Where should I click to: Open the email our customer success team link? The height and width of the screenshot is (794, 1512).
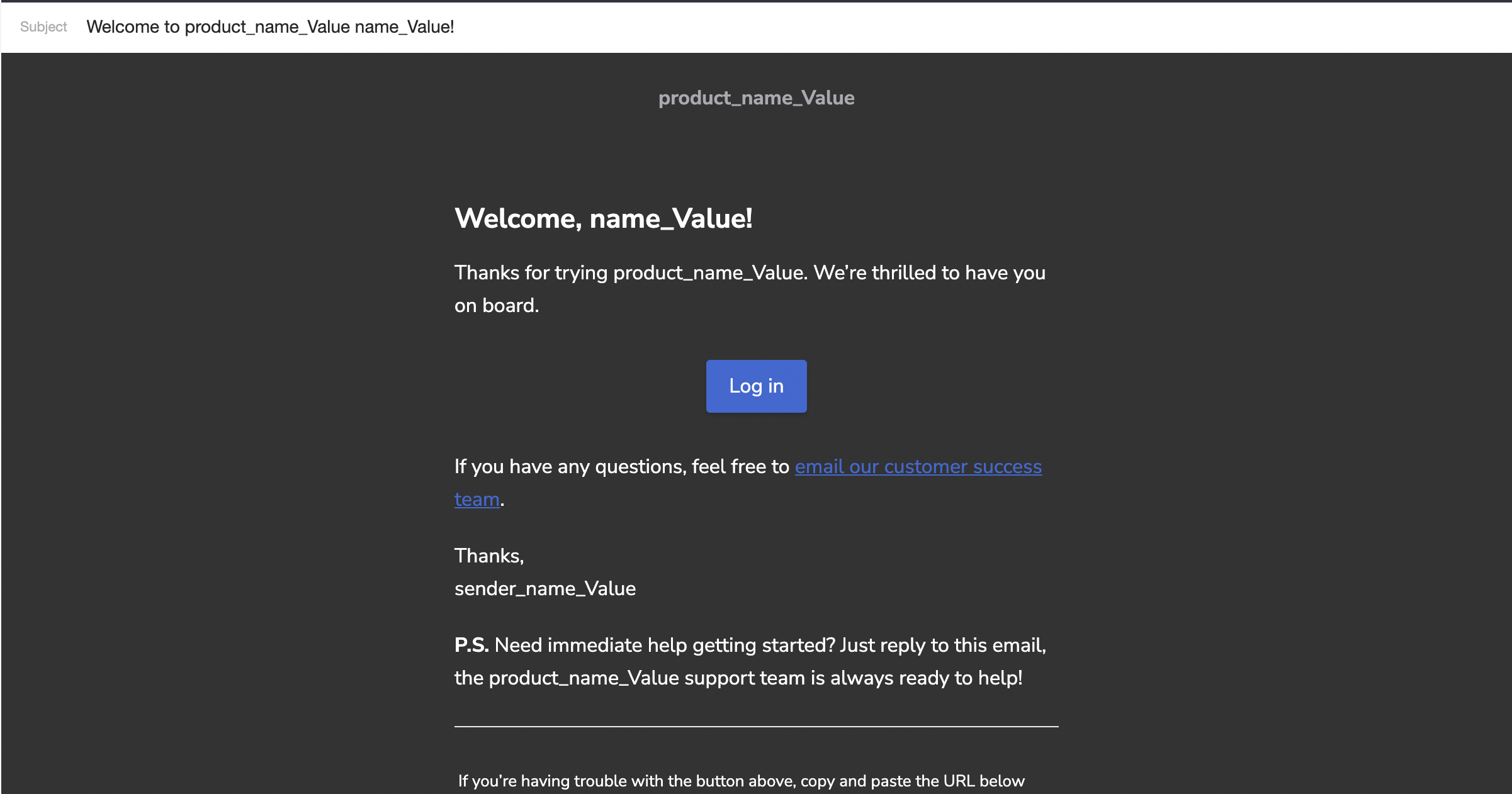click(x=918, y=467)
